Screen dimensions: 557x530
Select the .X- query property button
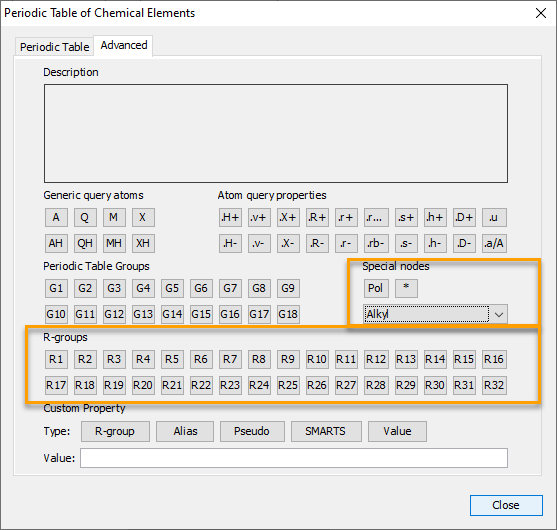(288, 243)
